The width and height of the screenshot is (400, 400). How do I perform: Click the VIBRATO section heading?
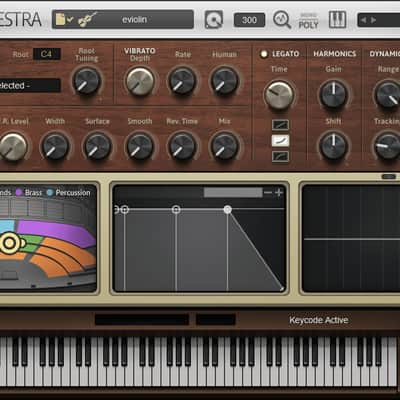(140, 51)
